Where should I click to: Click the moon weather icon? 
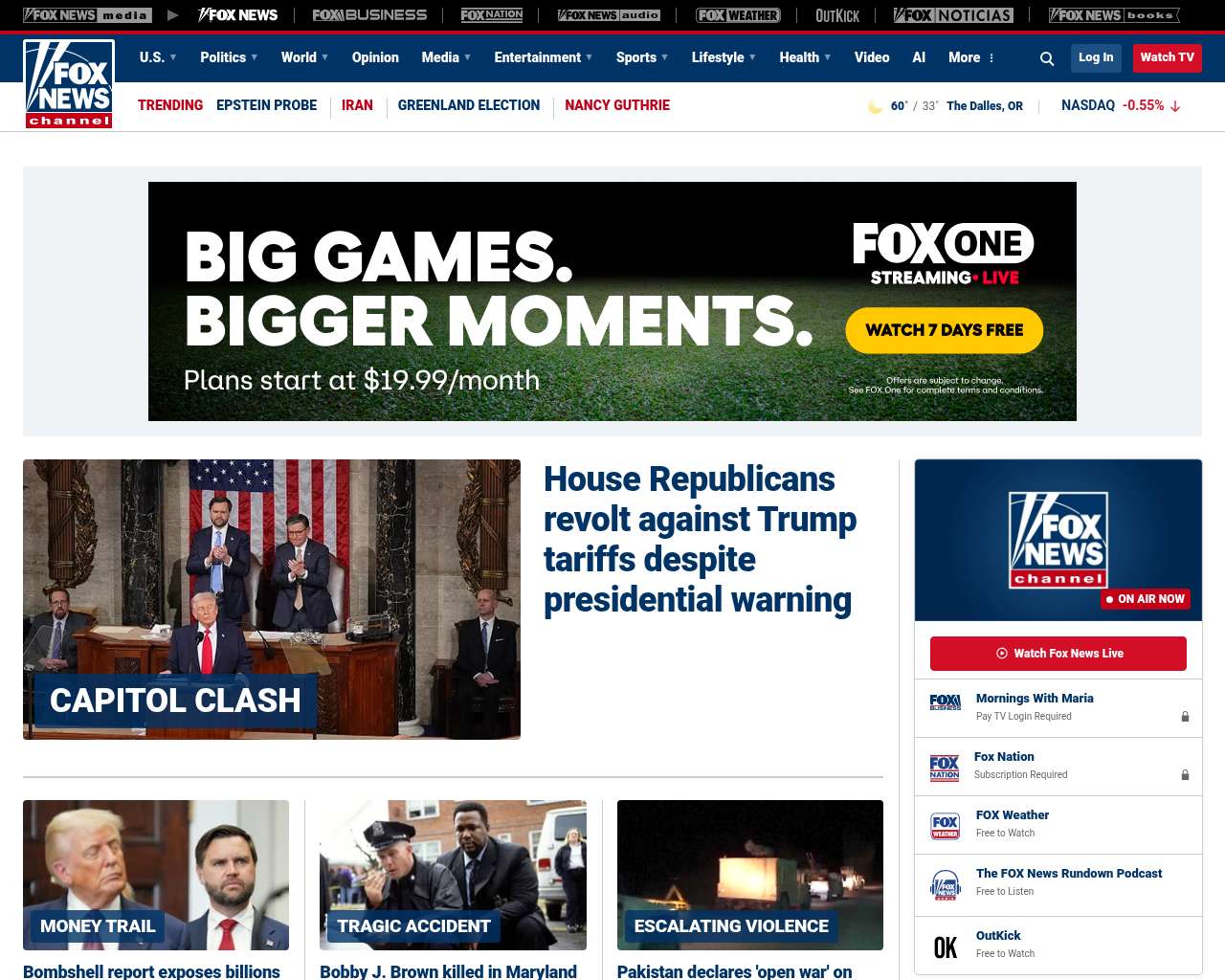[x=875, y=106]
